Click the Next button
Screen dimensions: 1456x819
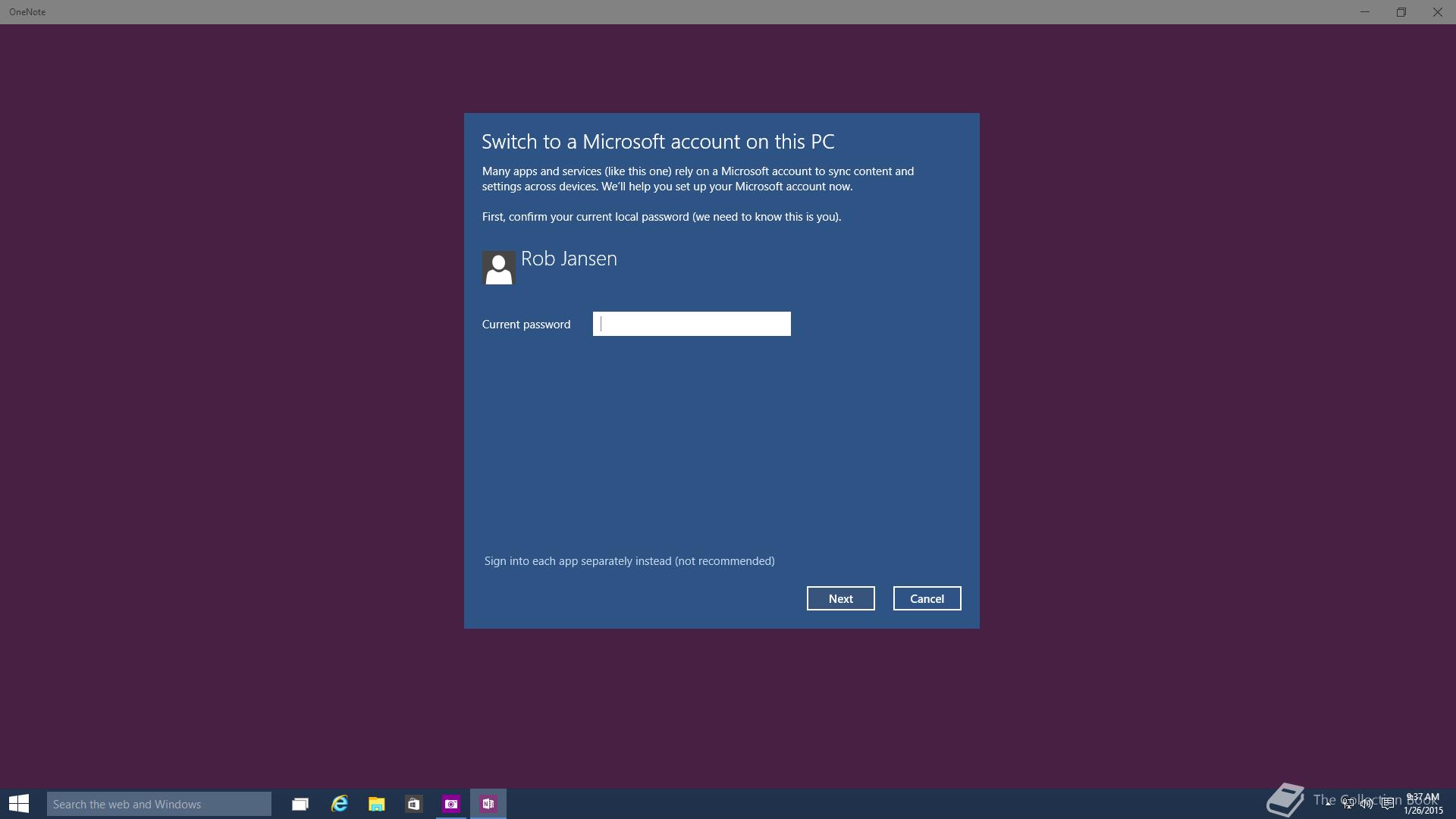[840, 598]
